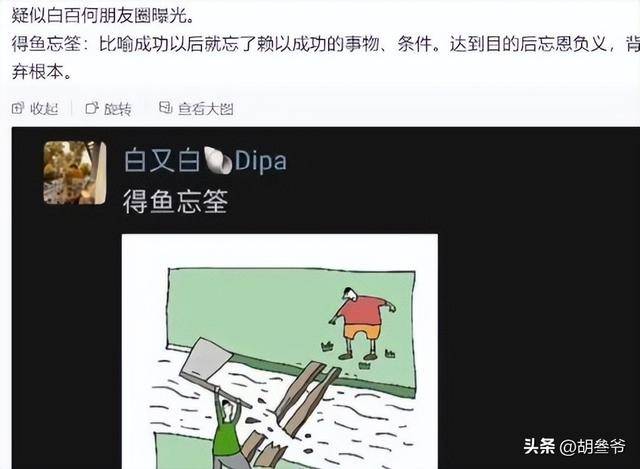
Task: Click the man in red shirt
Action: pos(361,322)
